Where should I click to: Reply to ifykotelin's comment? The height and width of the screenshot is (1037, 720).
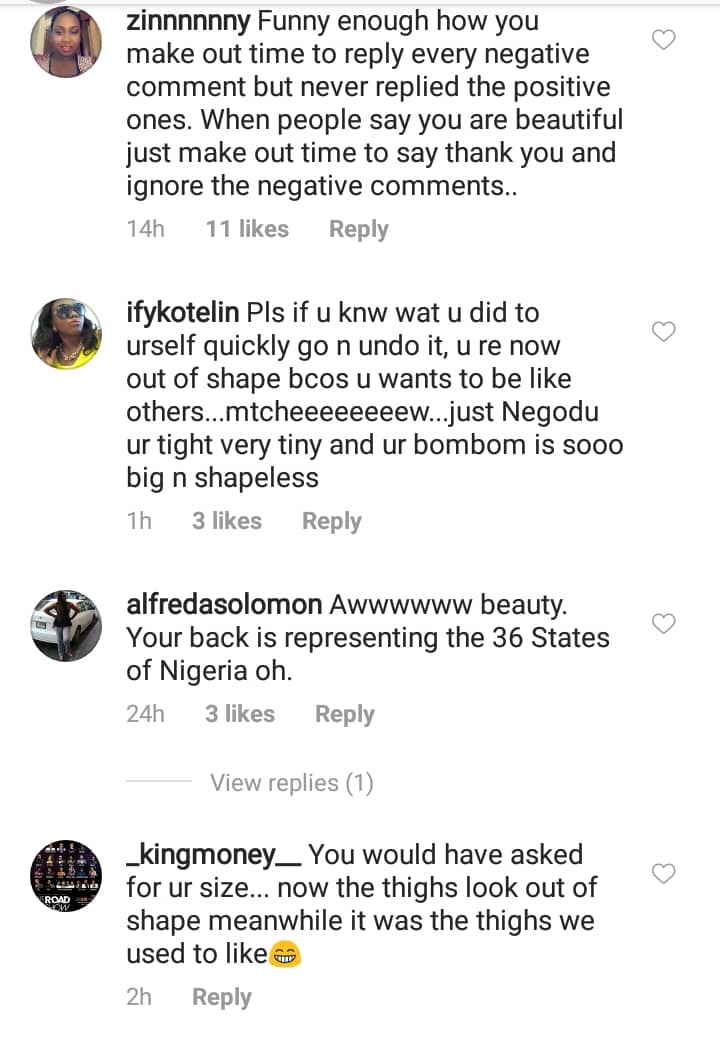[x=331, y=521]
